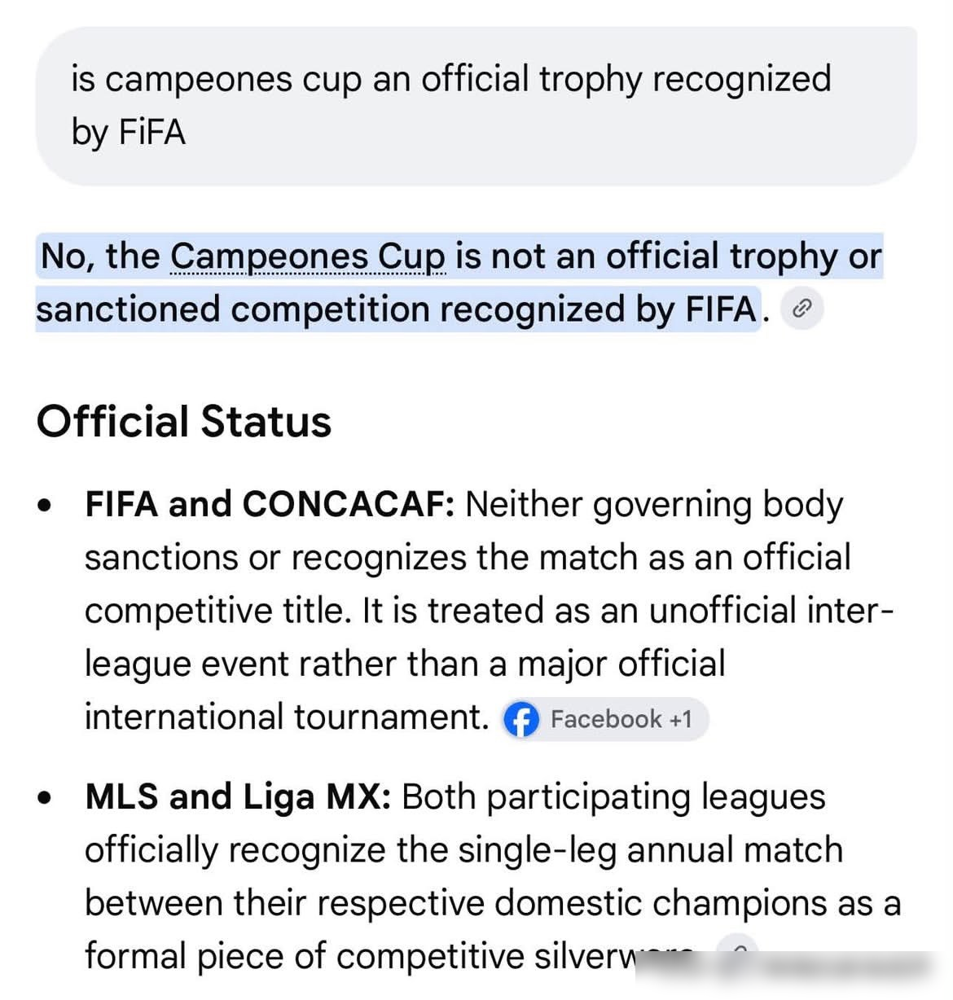Click the "Official Status" heading
This screenshot has height=1000, width=953.
[184, 422]
